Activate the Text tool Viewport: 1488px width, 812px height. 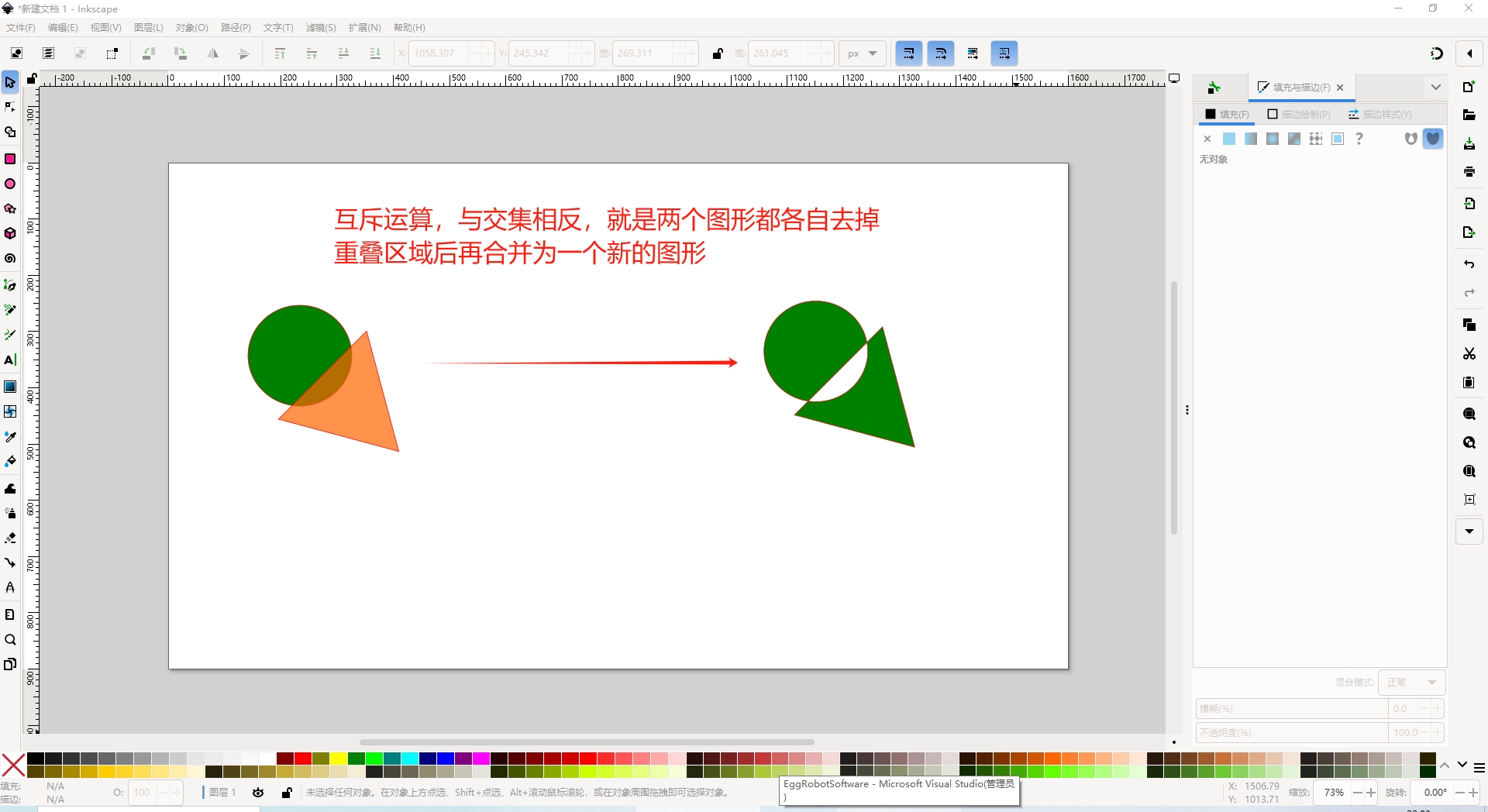pos(10,360)
